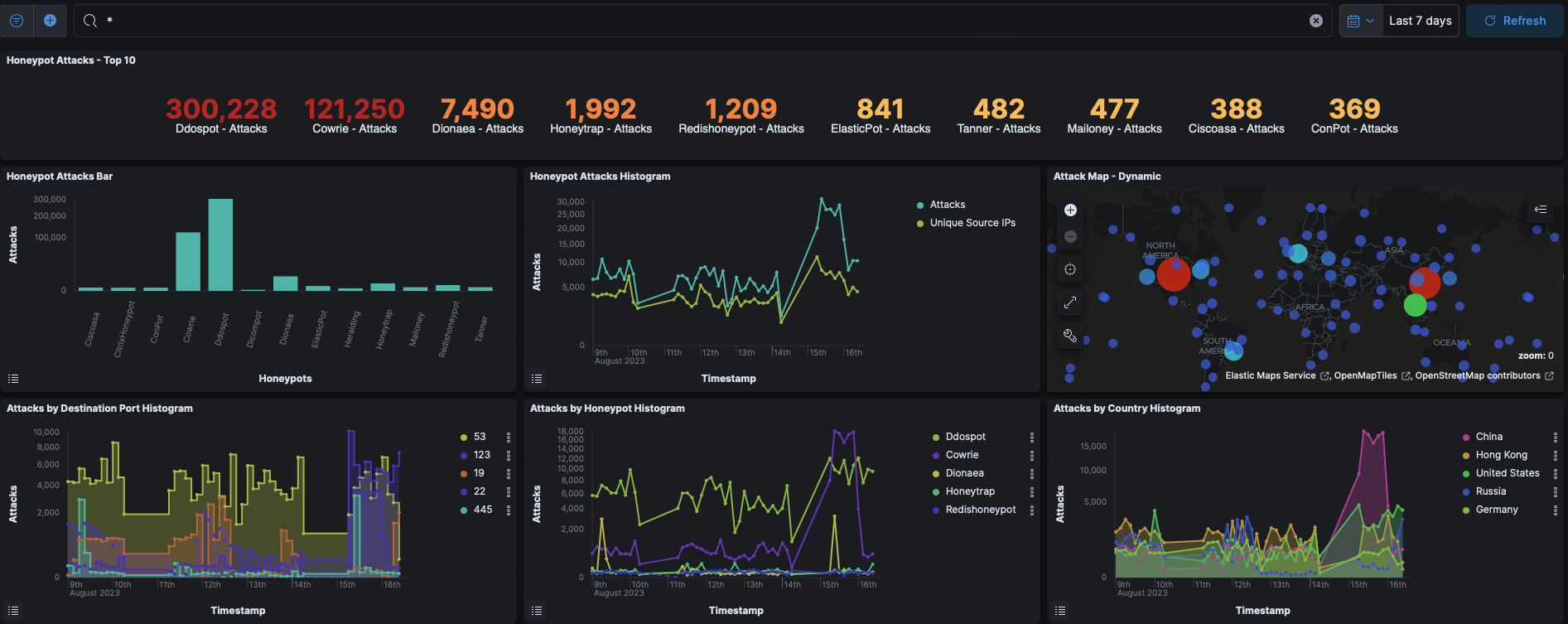This screenshot has width=1568, height=624.
Task: Open the calendar quick date menu
Action: point(1361,21)
